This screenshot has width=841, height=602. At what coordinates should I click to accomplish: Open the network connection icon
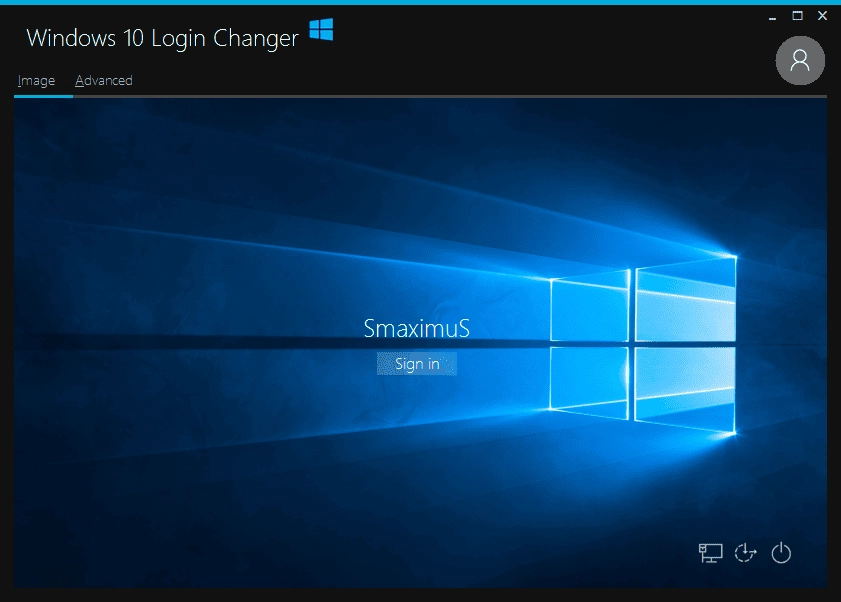tap(711, 553)
